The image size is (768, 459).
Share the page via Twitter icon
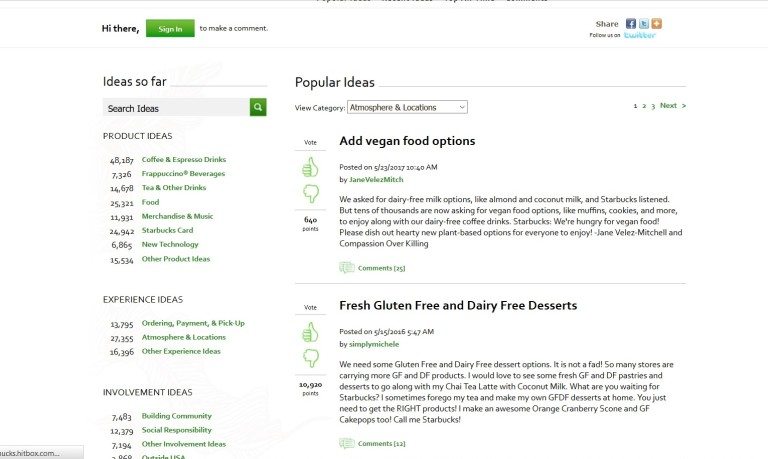tap(644, 24)
